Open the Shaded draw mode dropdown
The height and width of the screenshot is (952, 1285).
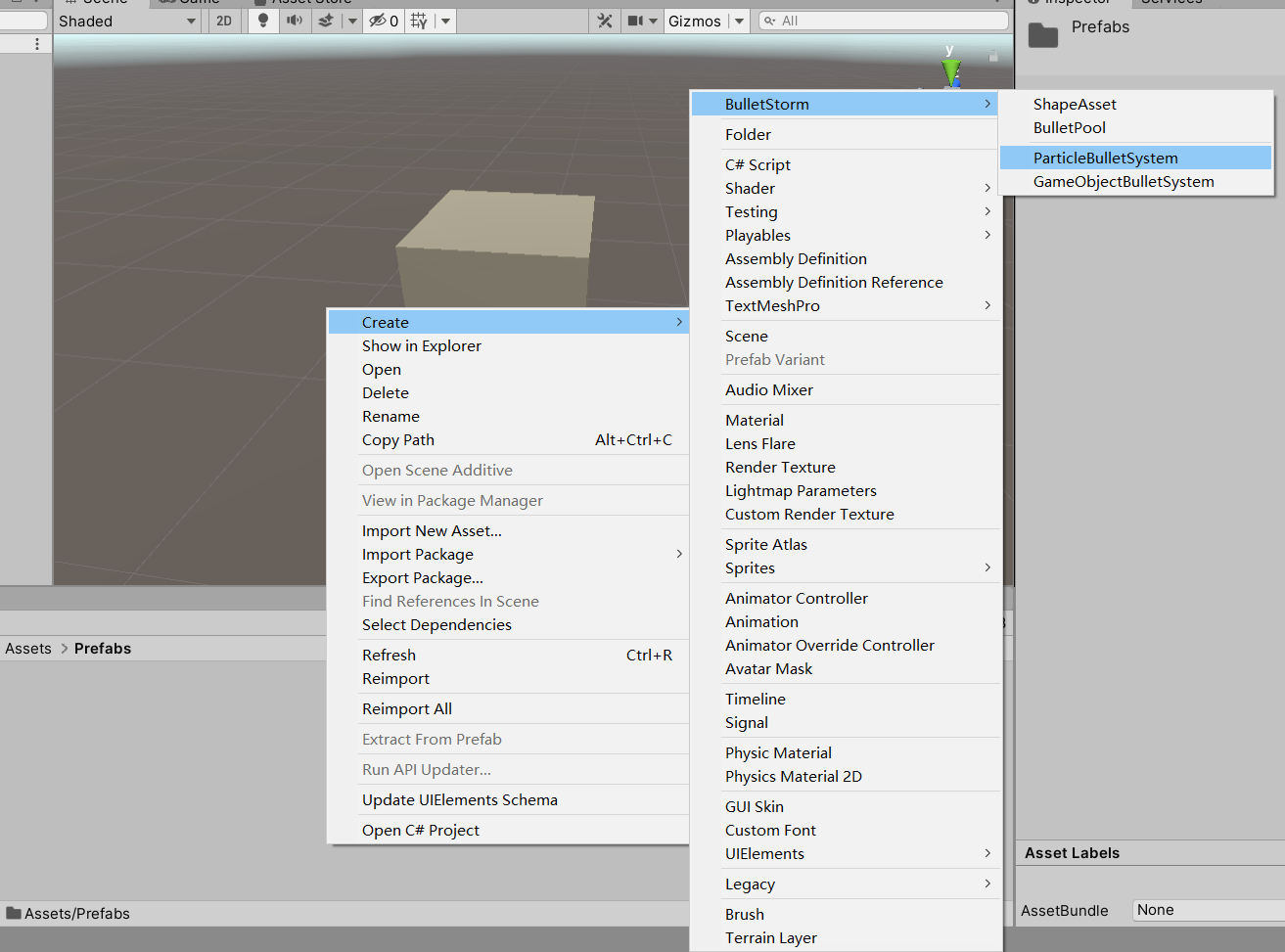(127, 21)
